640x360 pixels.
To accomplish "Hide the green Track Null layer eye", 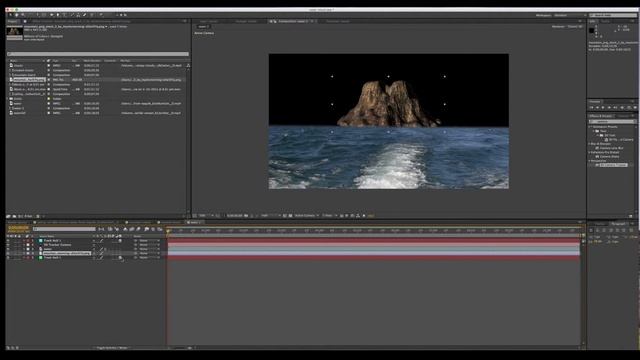I will coord(7,258).
